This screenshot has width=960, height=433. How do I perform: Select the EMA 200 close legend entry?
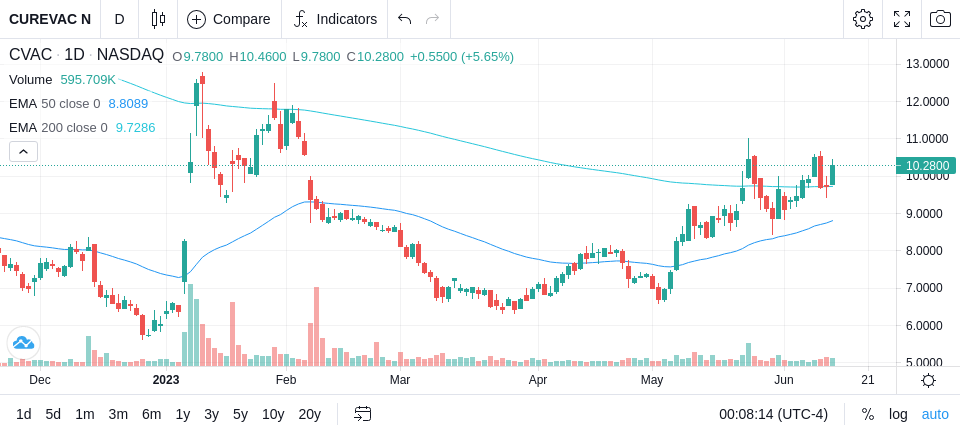click(58, 127)
